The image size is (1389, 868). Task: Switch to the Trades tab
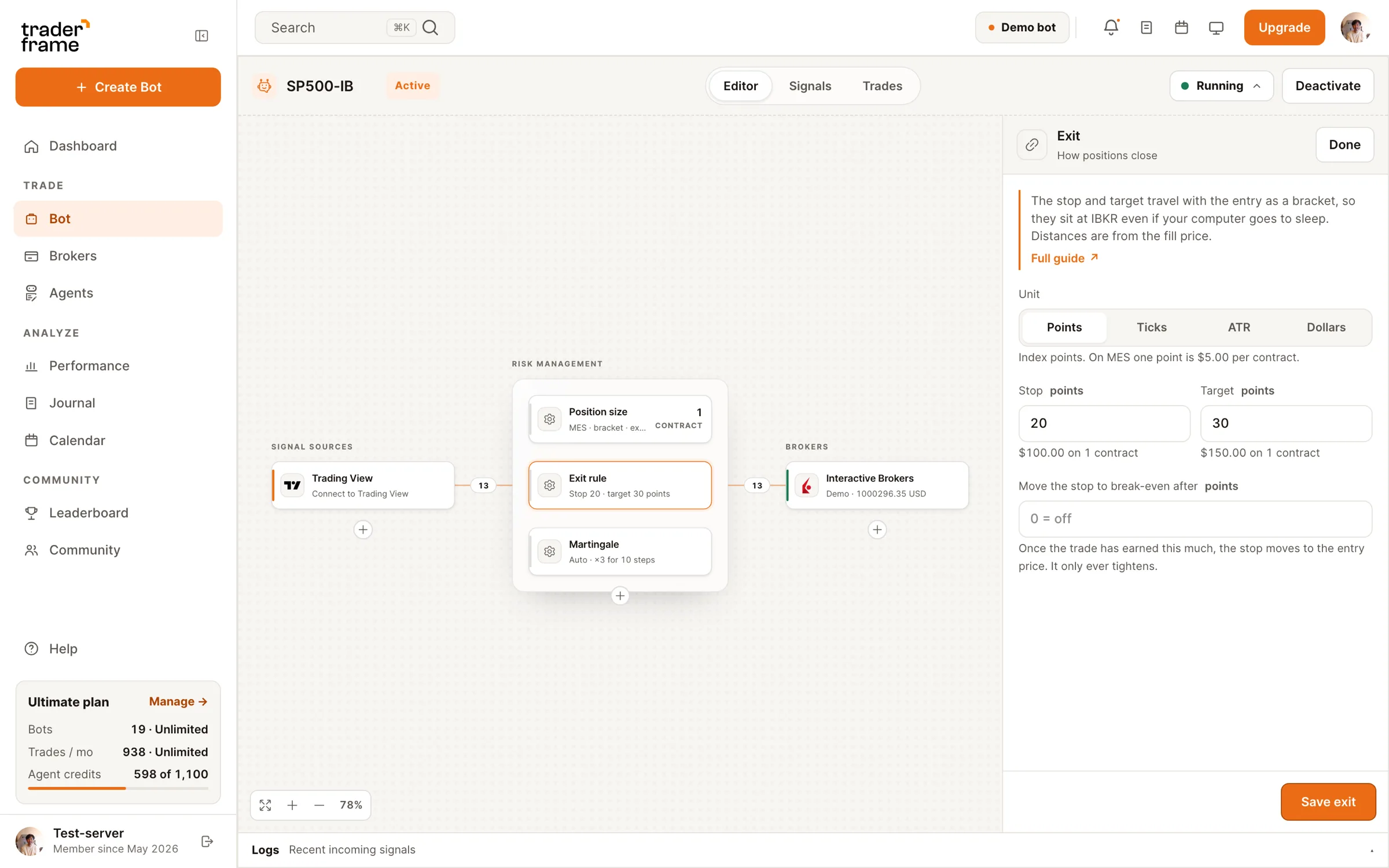[x=882, y=86]
